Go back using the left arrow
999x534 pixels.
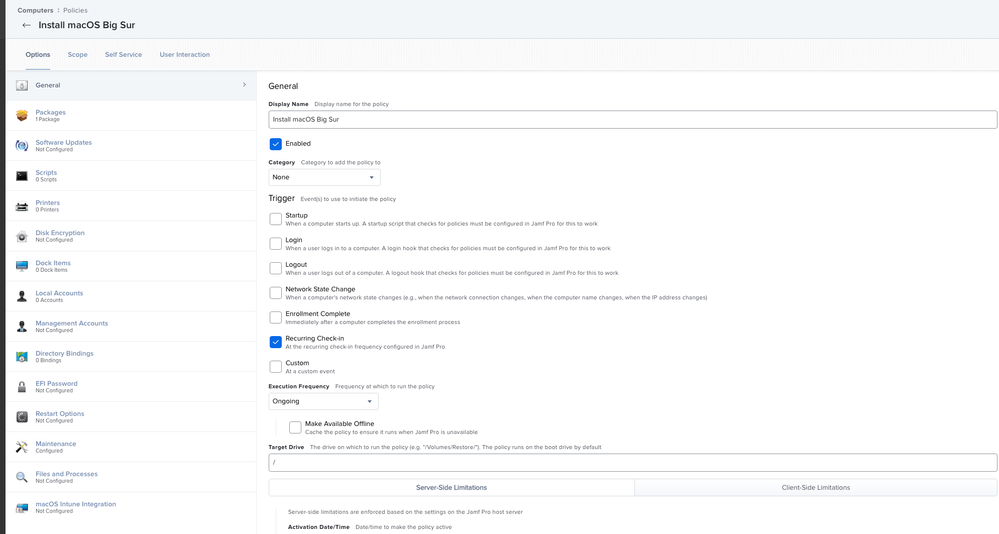26,25
